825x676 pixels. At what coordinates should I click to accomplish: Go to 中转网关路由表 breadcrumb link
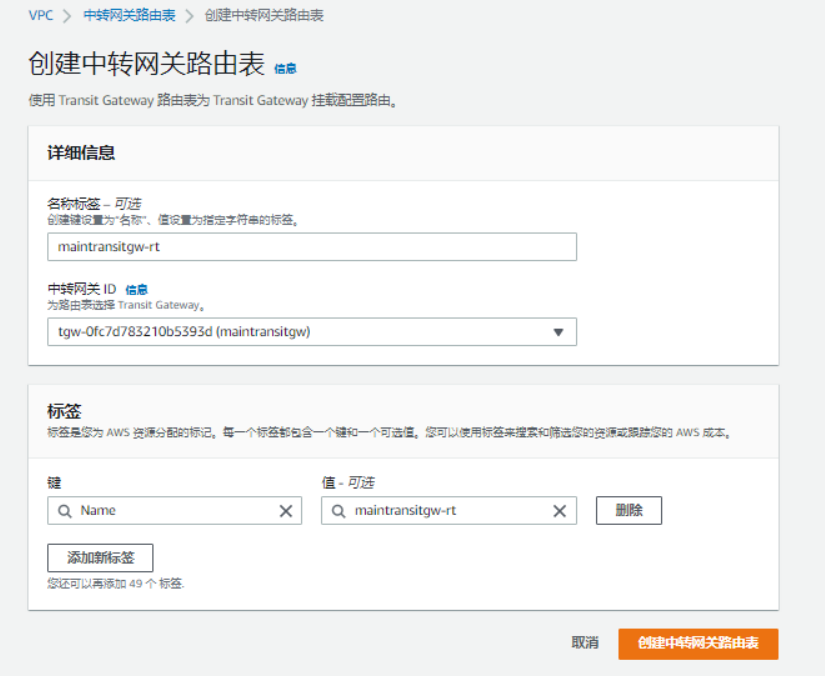[129, 15]
